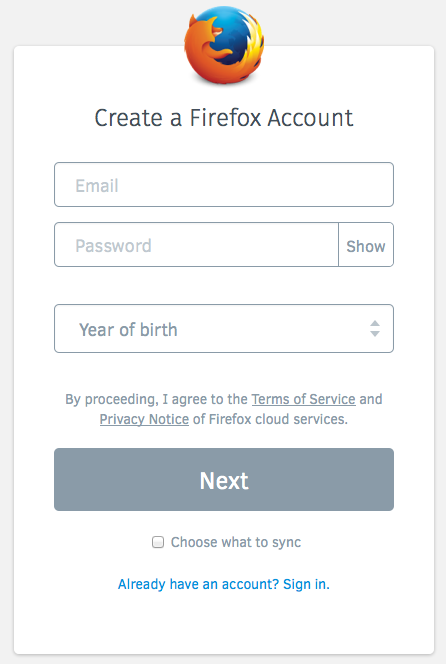Click the Next button
Image resolution: width=446 pixels, height=664 pixels.
coord(224,479)
